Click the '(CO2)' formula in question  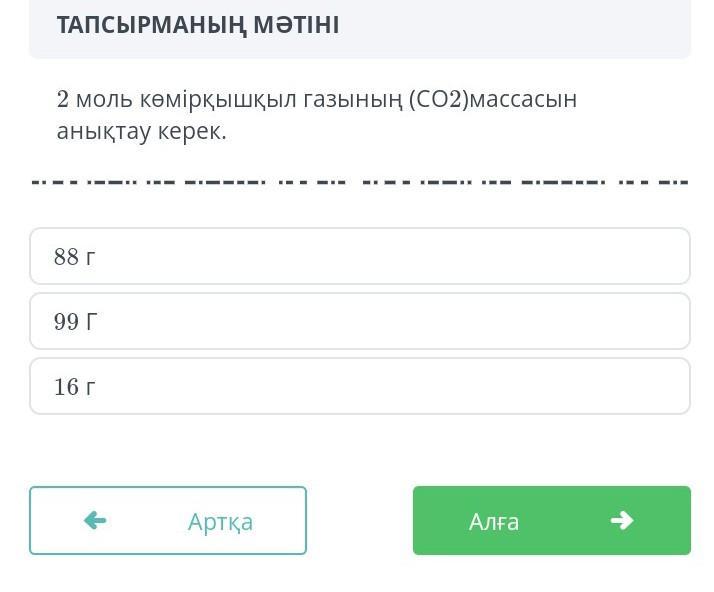click(x=438, y=99)
